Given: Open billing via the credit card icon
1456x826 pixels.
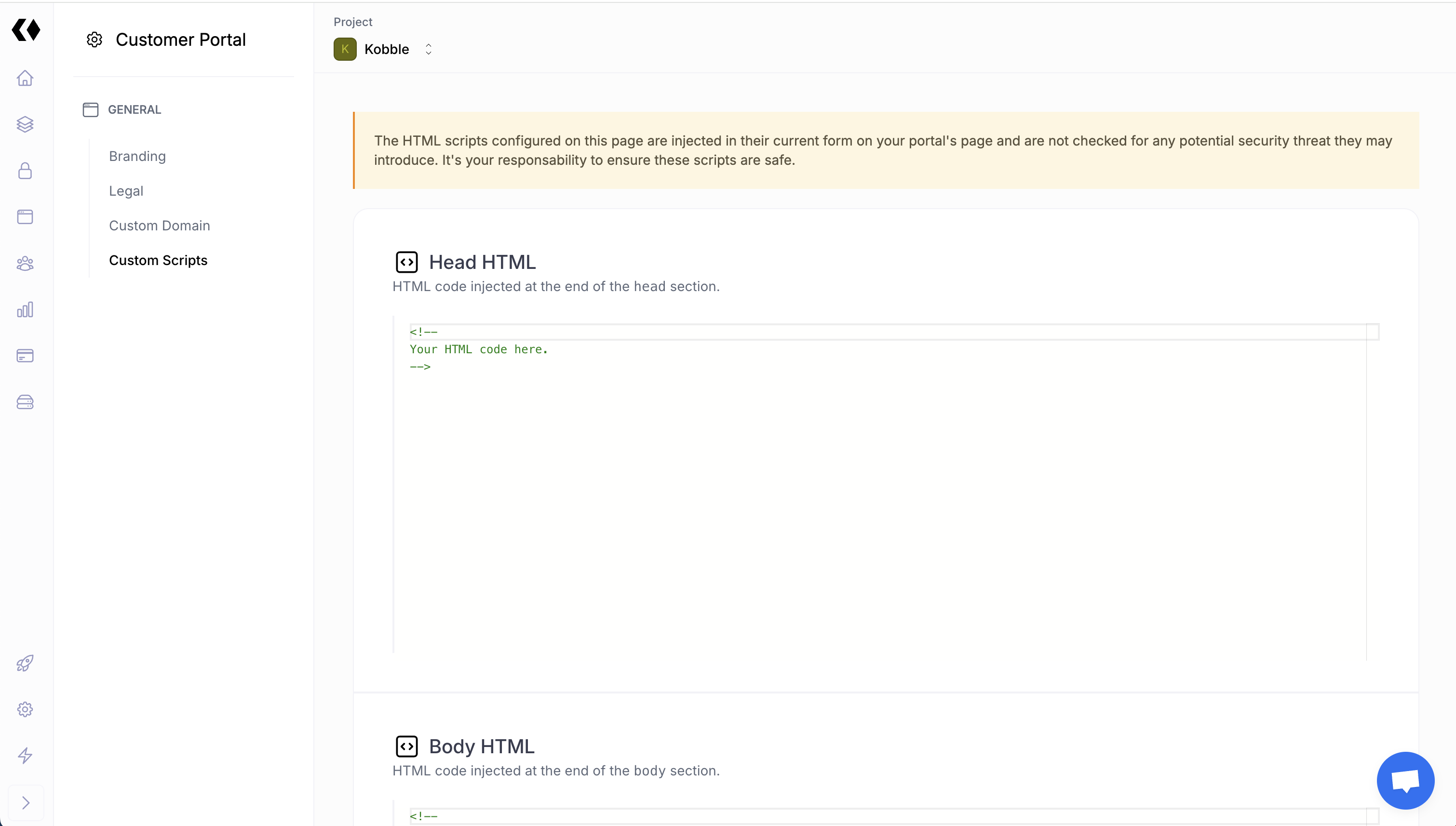Looking at the screenshot, I should tap(25, 356).
